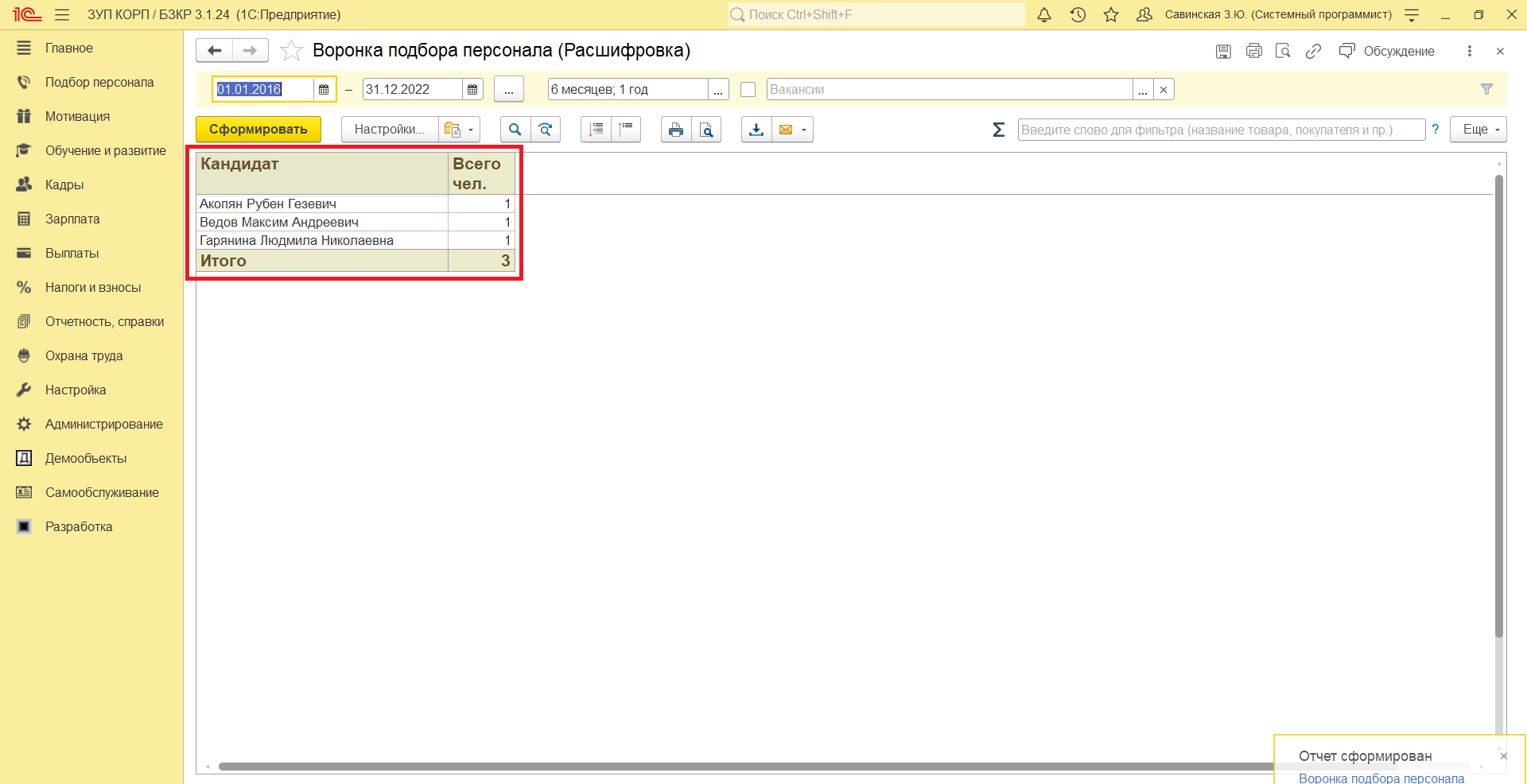Image resolution: width=1527 pixels, height=784 pixels.
Task: Open notifications bell icon
Action: [x=1044, y=14]
